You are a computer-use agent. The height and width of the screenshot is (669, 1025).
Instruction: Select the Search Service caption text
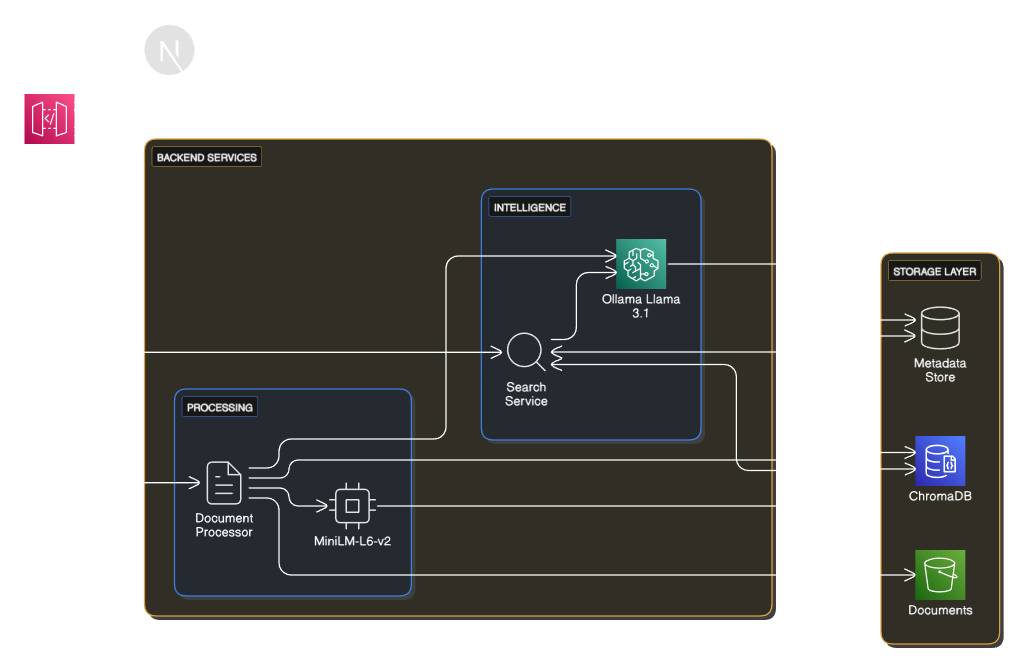(x=526, y=393)
